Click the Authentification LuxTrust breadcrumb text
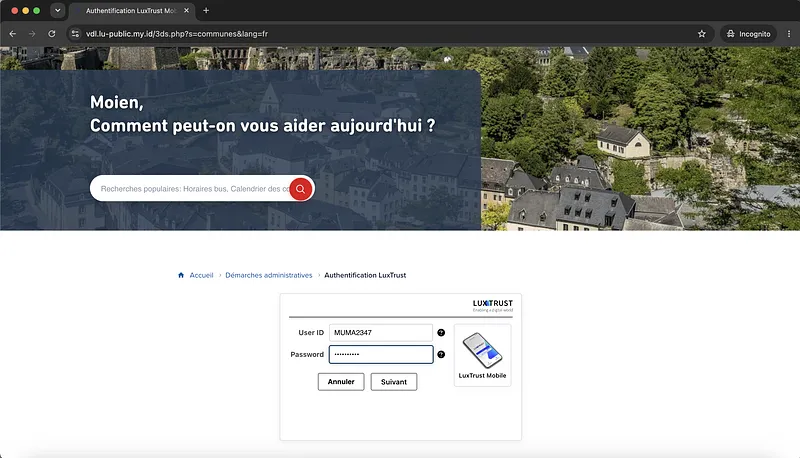 365,275
